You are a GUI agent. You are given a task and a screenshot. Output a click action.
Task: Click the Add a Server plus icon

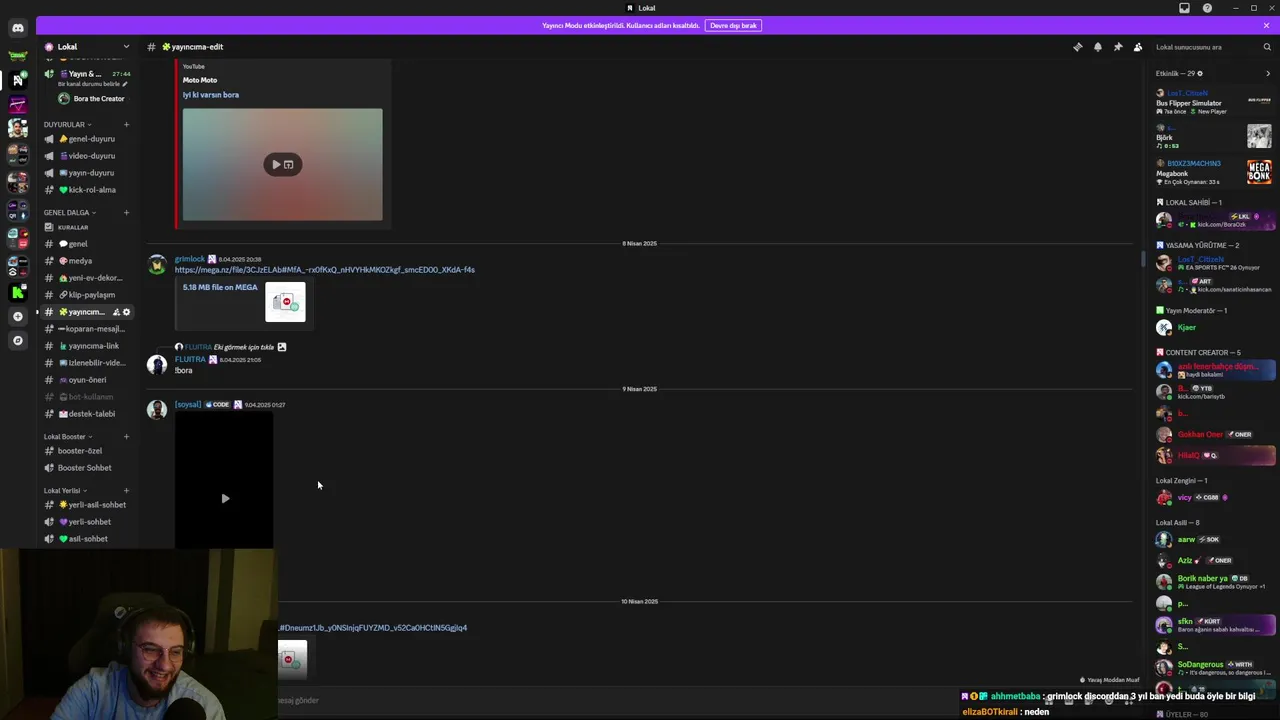click(x=17, y=316)
